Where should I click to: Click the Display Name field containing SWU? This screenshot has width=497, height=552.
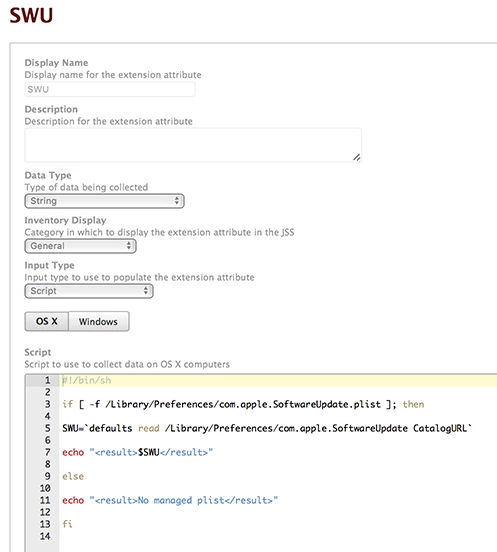point(109,89)
